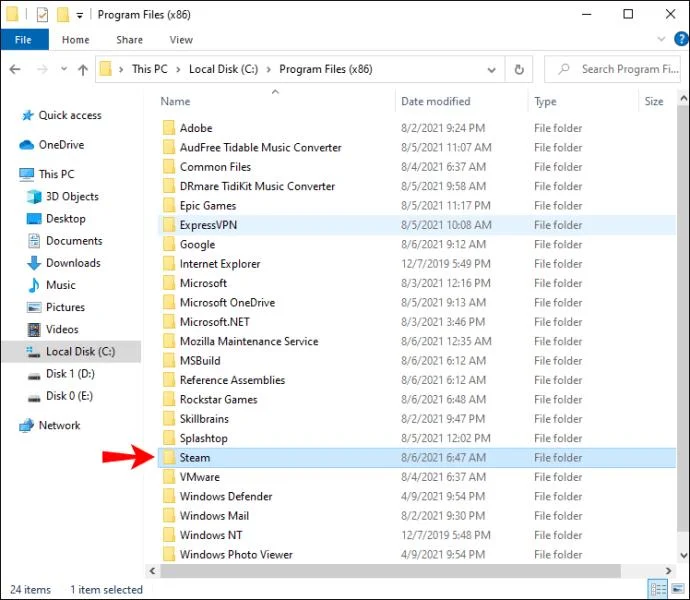Select This PC in navigation pane

click(56, 174)
